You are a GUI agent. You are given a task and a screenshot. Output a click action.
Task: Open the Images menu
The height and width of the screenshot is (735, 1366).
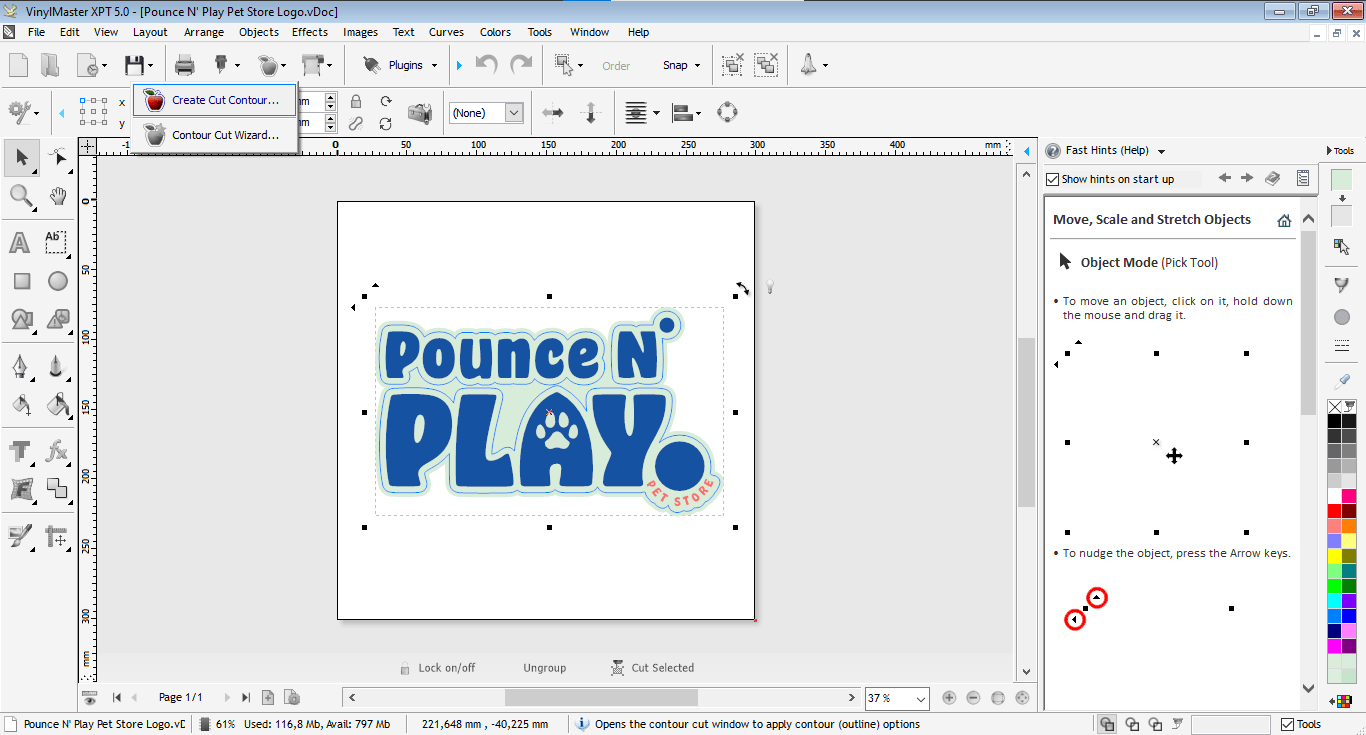pyautogui.click(x=361, y=32)
